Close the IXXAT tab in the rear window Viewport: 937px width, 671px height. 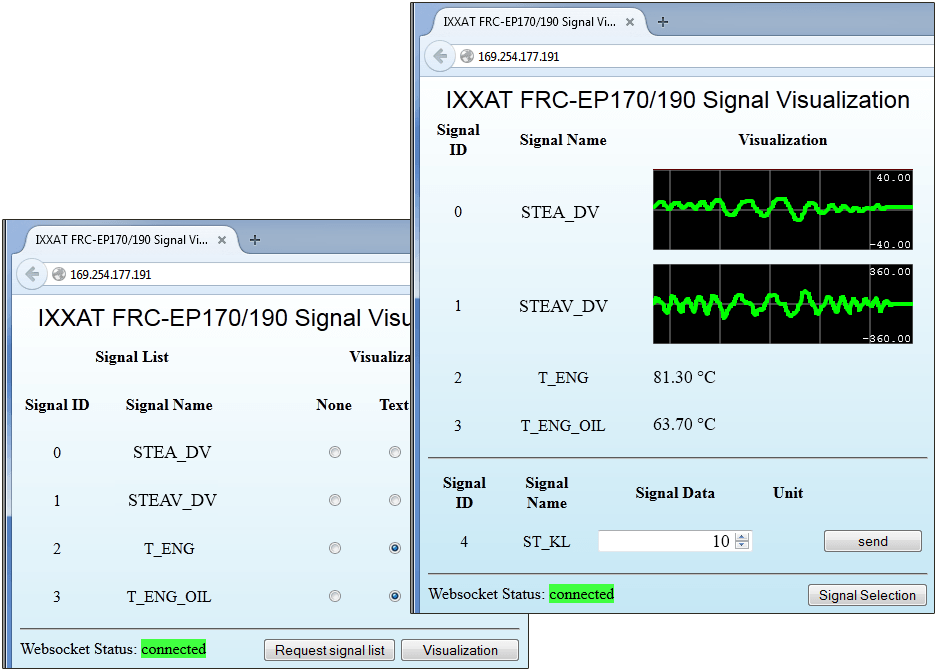click(222, 240)
